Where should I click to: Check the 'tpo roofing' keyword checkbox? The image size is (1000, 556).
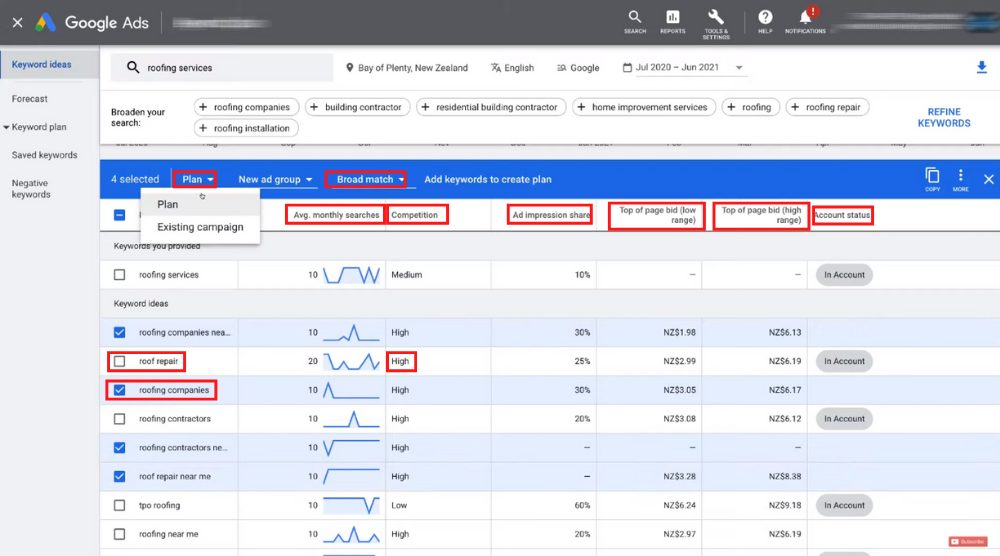point(119,505)
